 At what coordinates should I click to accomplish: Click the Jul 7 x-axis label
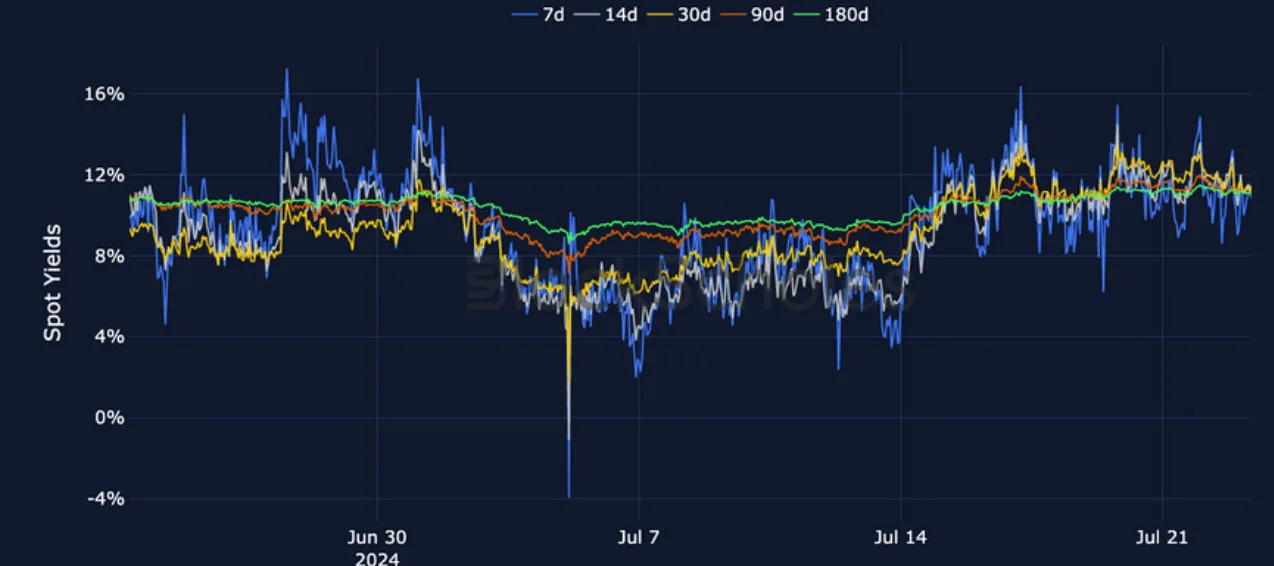tap(639, 538)
